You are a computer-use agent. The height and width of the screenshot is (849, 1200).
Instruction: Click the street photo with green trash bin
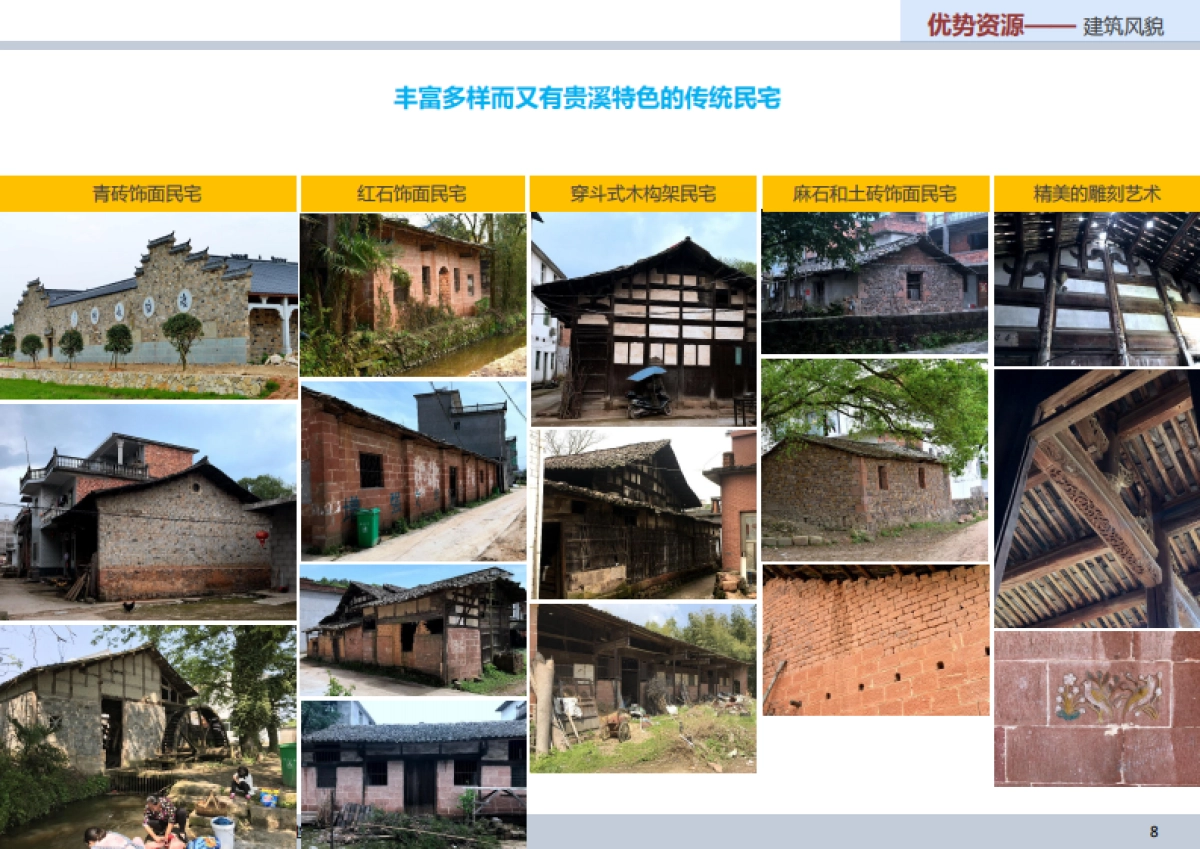pos(412,470)
